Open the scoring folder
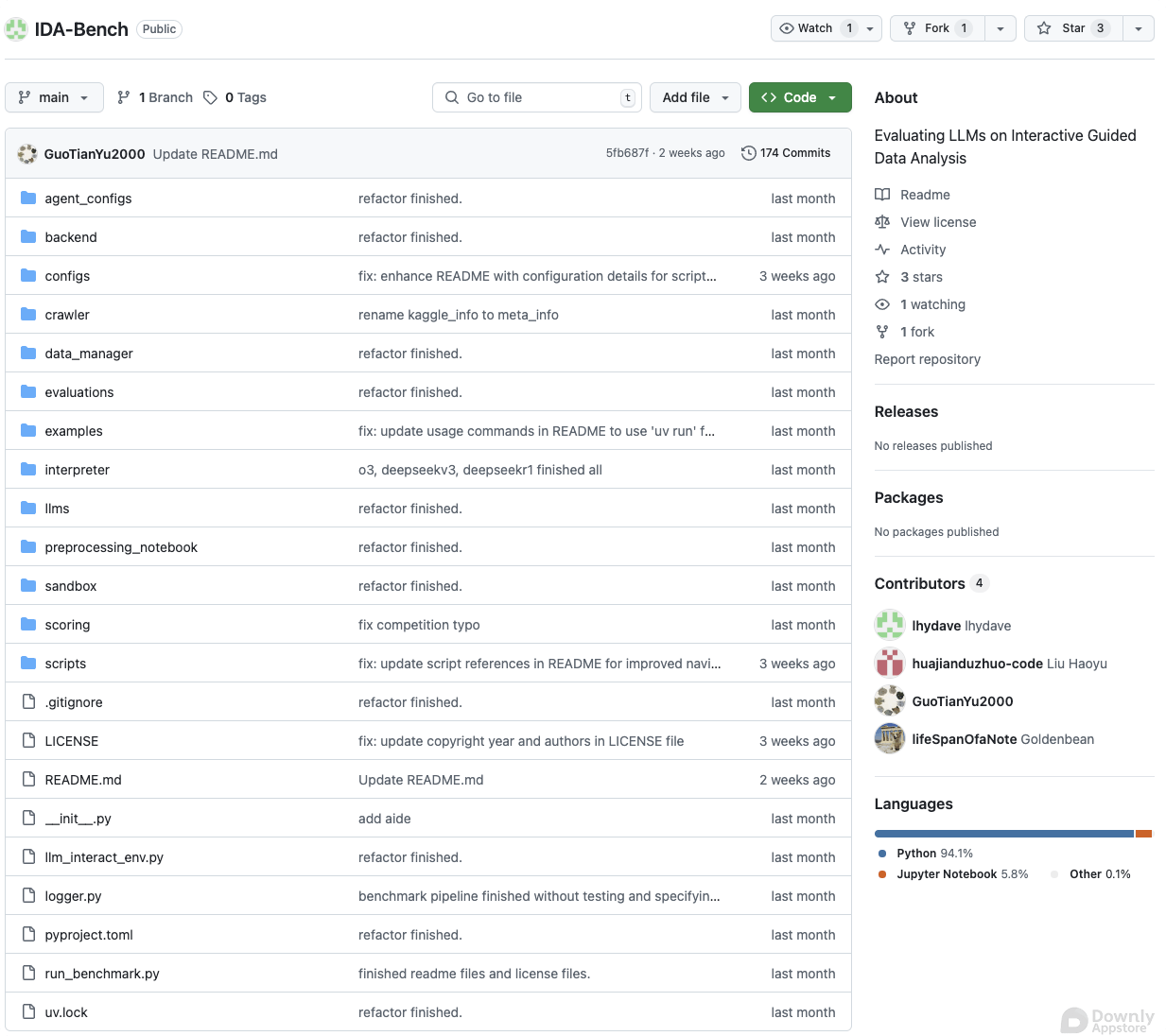1166x1036 pixels. point(67,625)
